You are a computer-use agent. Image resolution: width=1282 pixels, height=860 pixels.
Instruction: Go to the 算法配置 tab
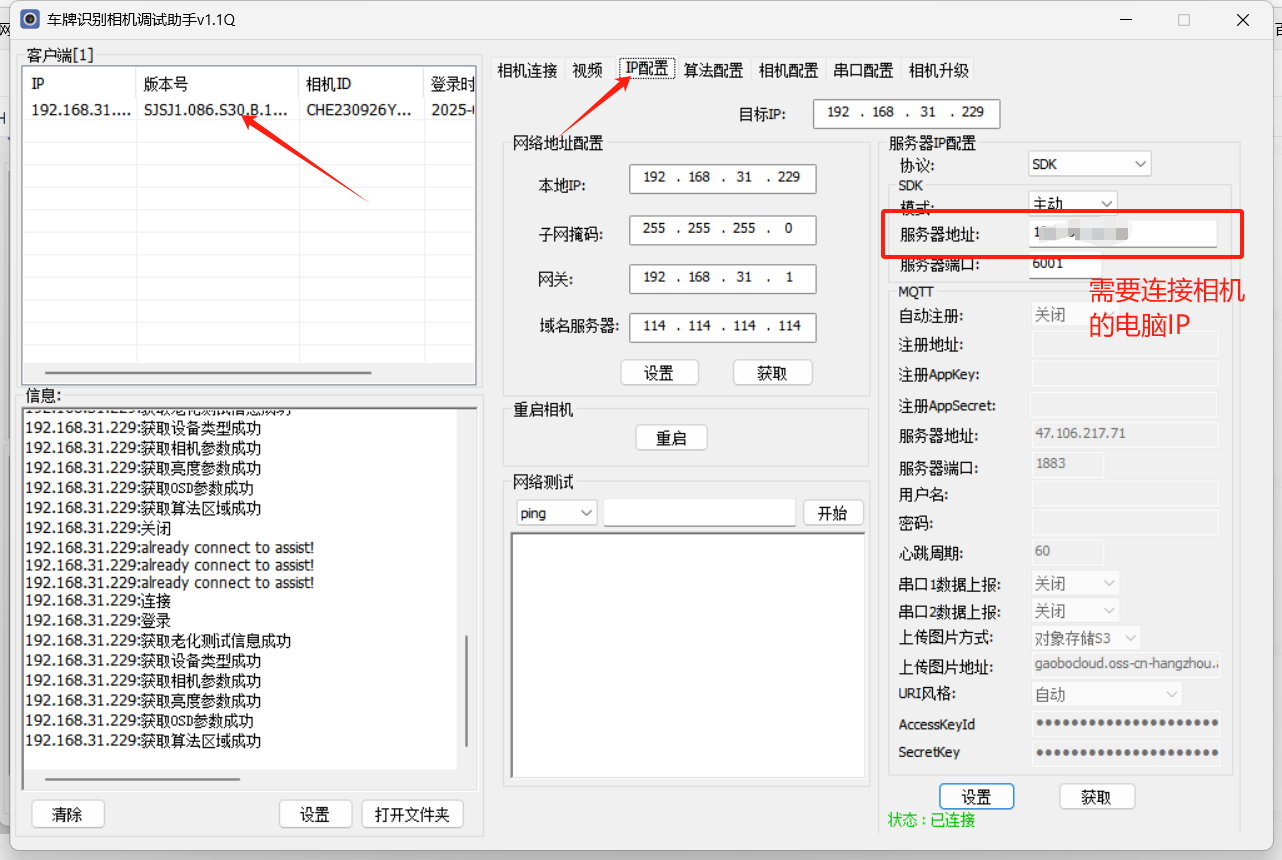coord(713,70)
